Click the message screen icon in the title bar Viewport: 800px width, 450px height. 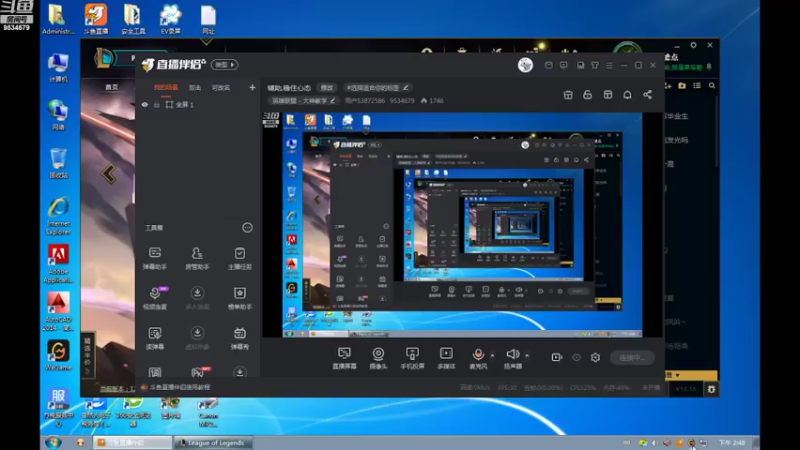(x=564, y=65)
